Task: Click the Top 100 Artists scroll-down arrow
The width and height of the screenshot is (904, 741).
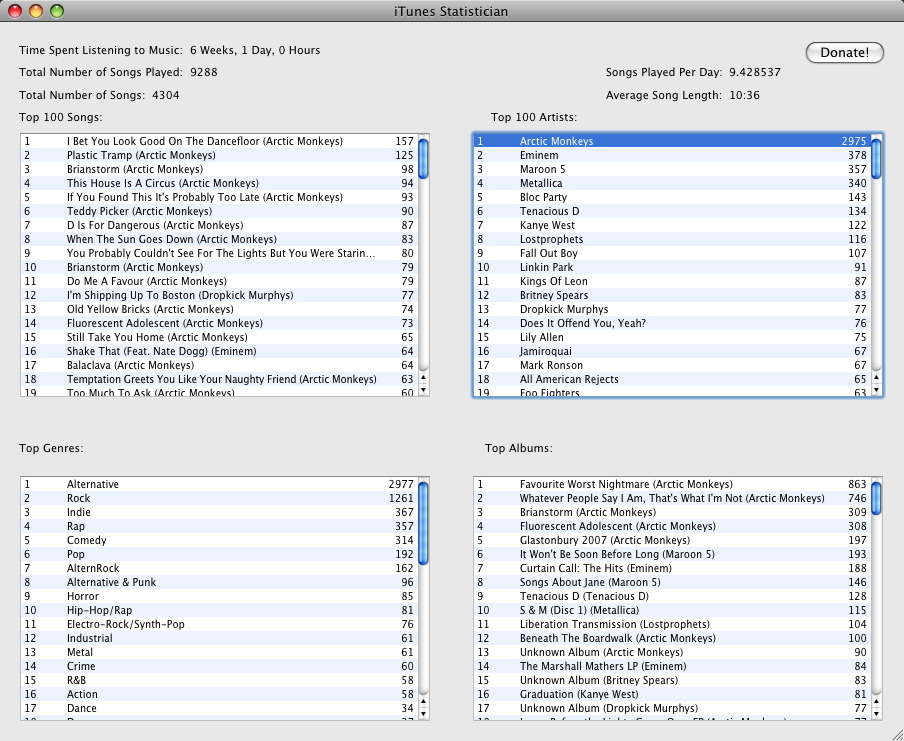Action: coord(876,390)
